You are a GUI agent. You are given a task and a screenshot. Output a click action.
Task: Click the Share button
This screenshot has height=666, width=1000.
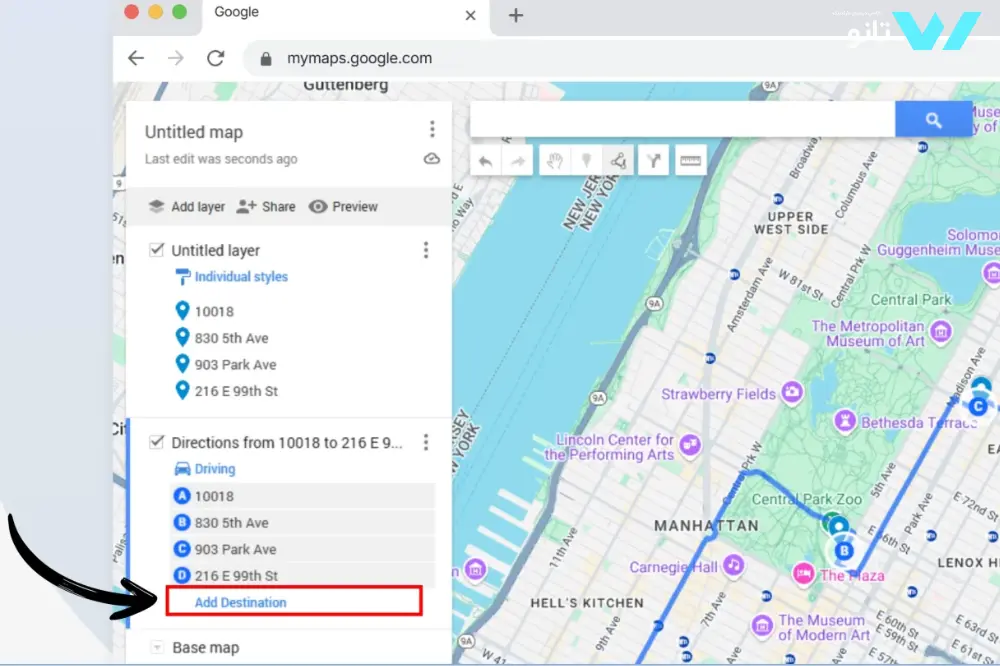pyautogui.click(x=266, y=207)
